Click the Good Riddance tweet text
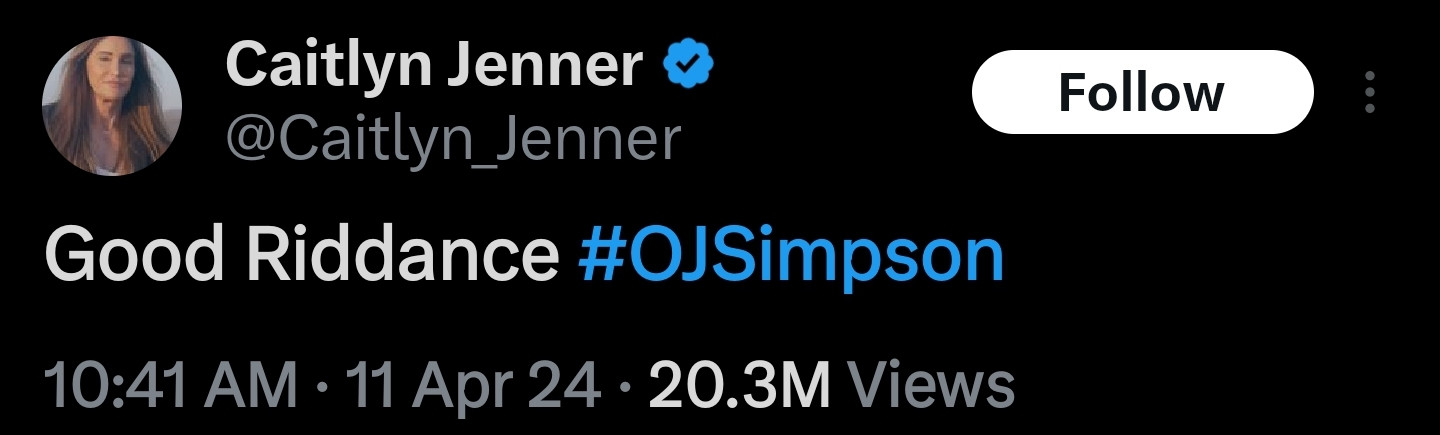The height and width of the screenshot is (435, 1440). 300,256
